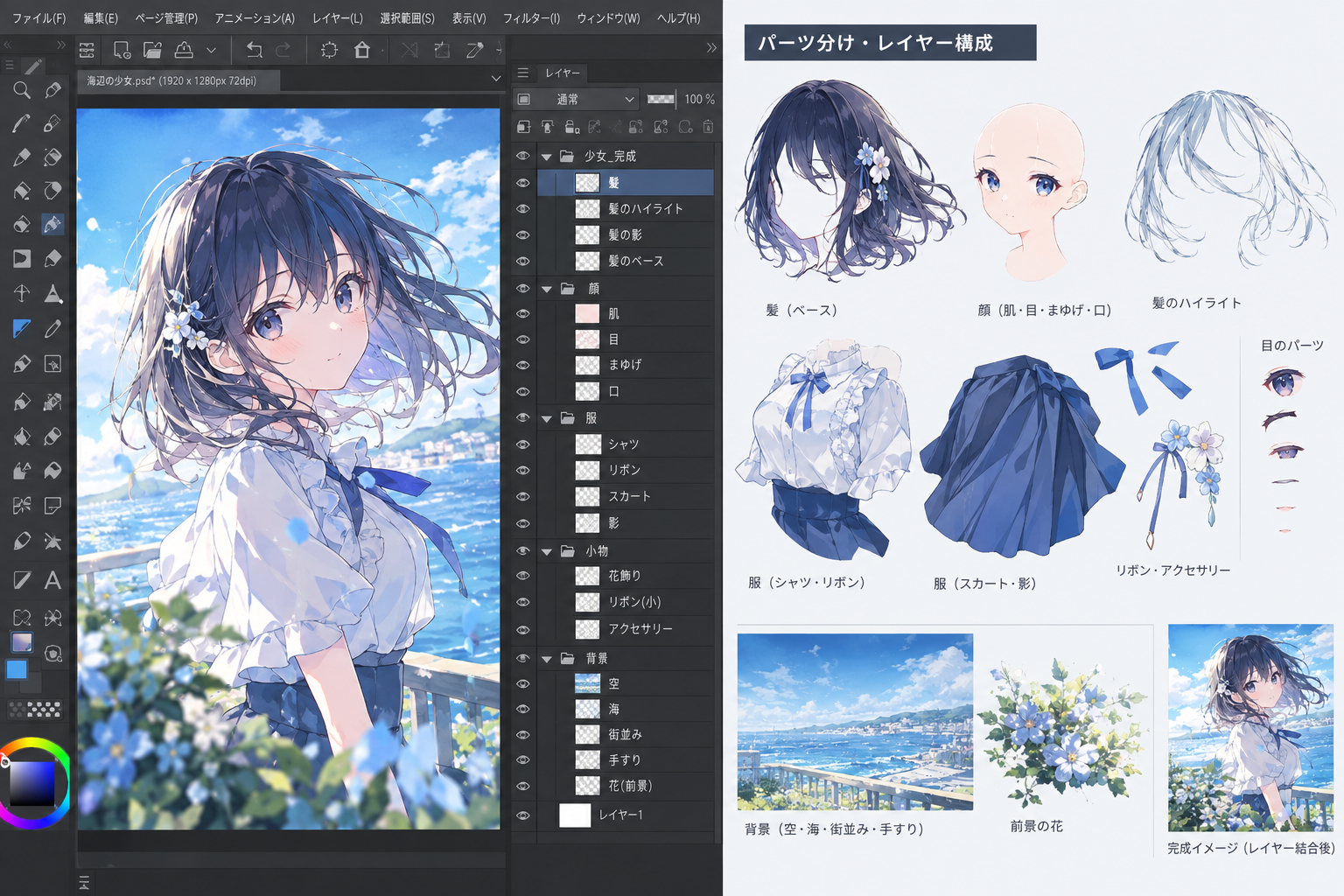This screenshot has height=896, width=1344.
Task: Collapse the 背景 layer folder
Action: coord(546,659)
